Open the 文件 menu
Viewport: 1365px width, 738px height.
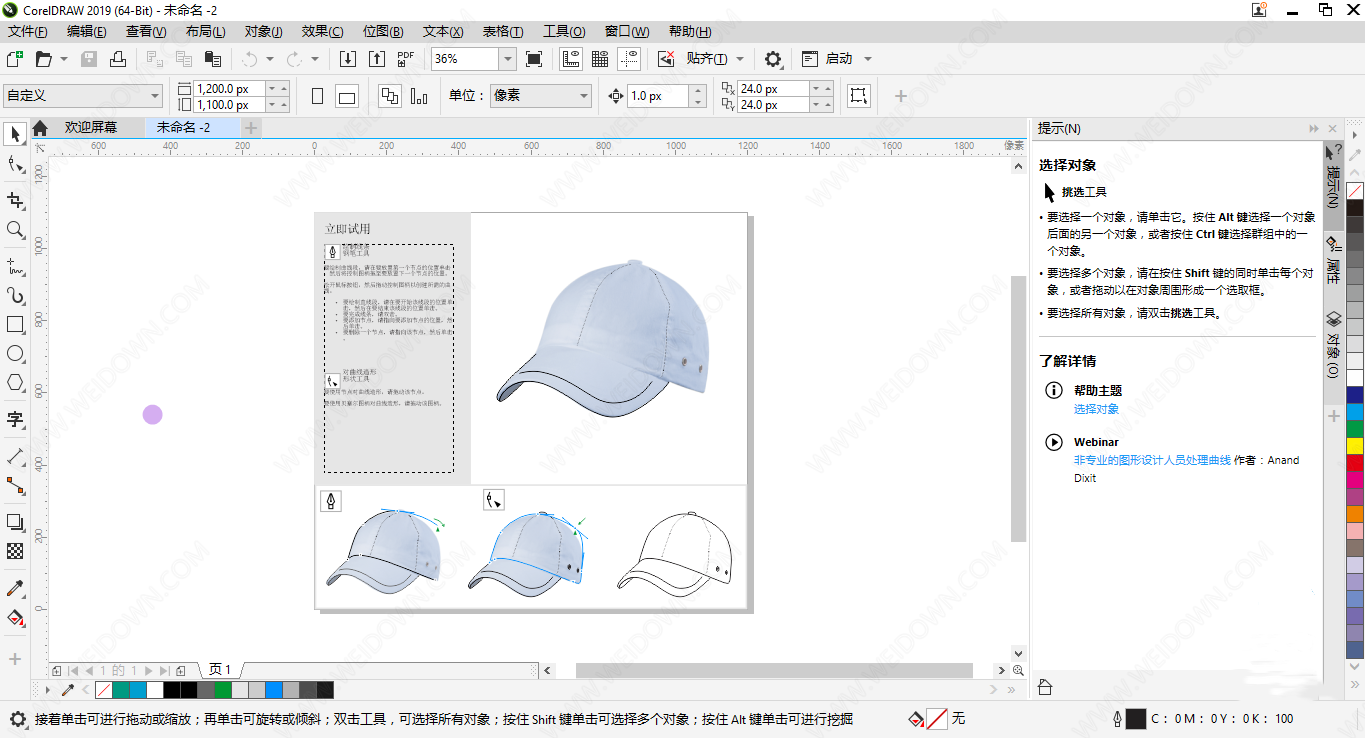coord(28,32)
